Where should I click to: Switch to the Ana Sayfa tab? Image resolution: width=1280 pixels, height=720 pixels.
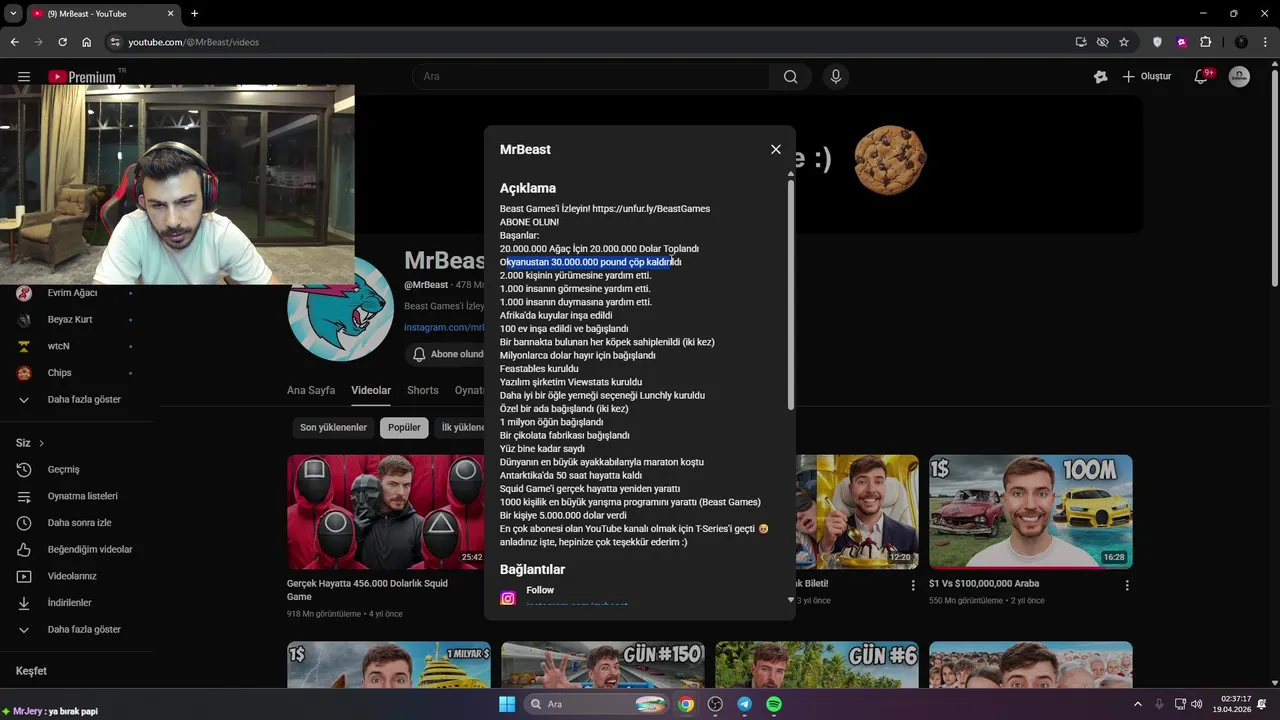click(311, 390)
